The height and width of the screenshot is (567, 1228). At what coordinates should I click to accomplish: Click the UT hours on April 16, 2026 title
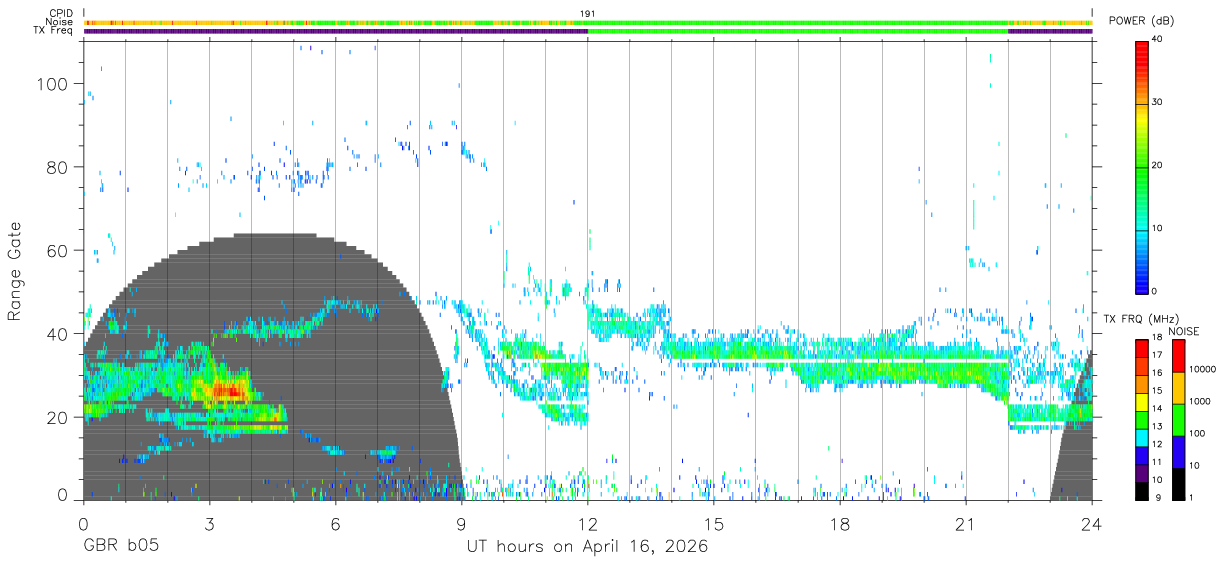coord(587,547)
